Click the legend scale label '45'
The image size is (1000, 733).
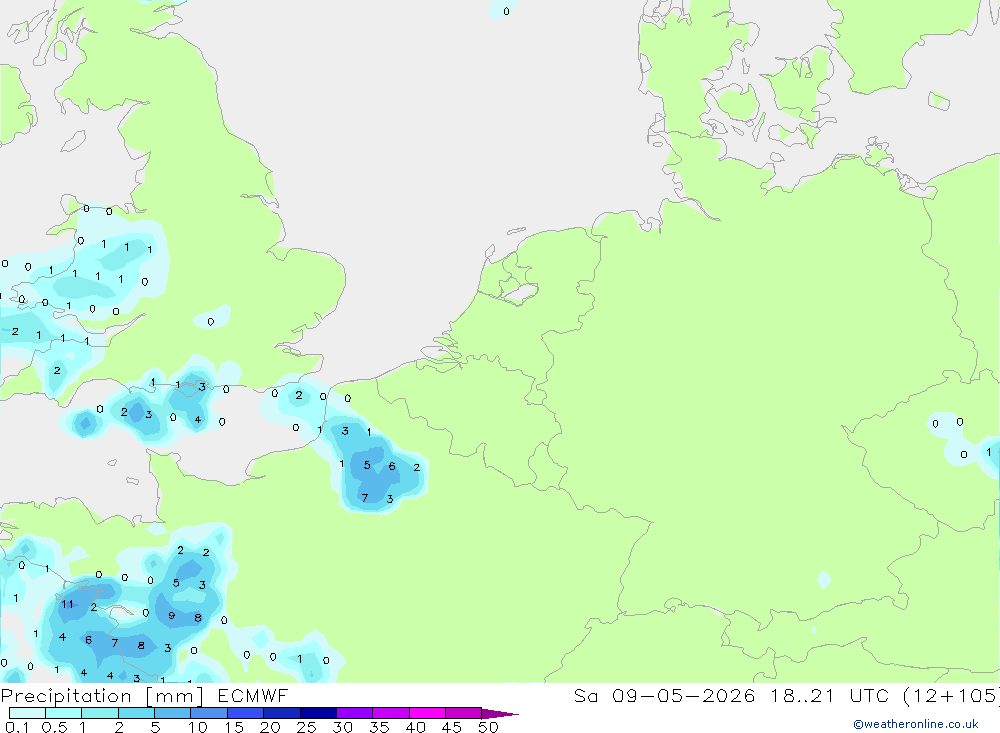point(452,727)
